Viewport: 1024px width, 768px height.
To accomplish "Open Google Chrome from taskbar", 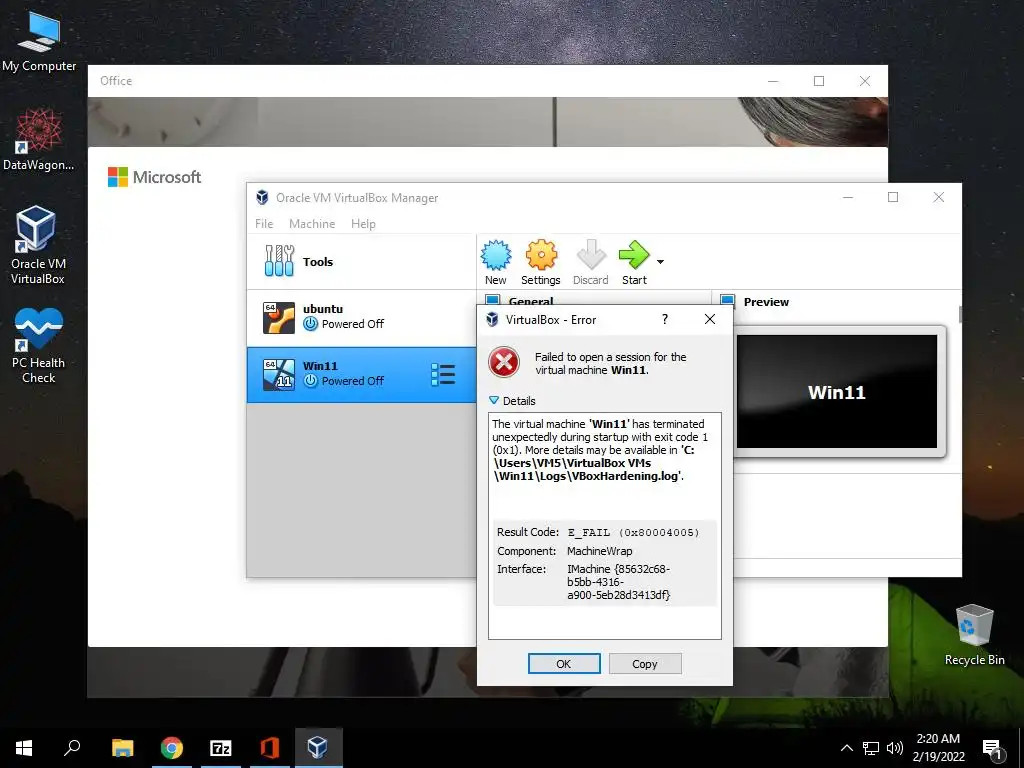I will 172,748.
